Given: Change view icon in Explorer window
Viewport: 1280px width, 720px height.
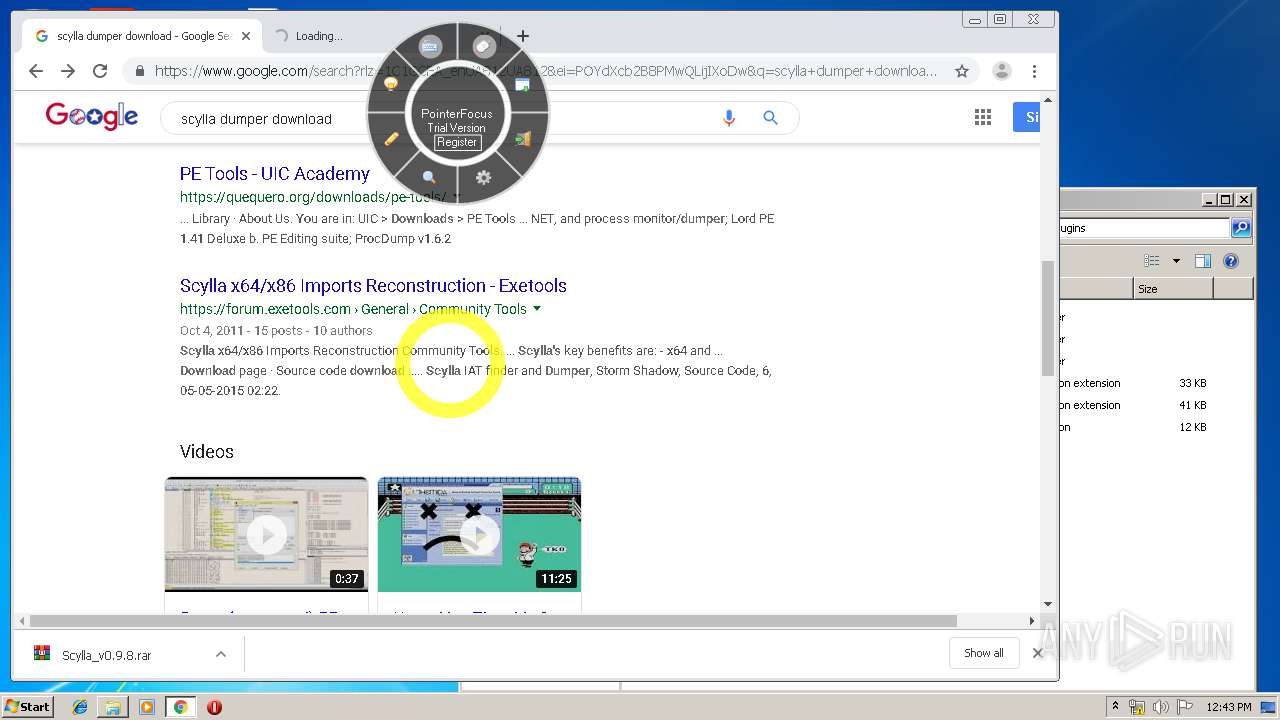Looking at the screenshot, I should (1152, 261).
